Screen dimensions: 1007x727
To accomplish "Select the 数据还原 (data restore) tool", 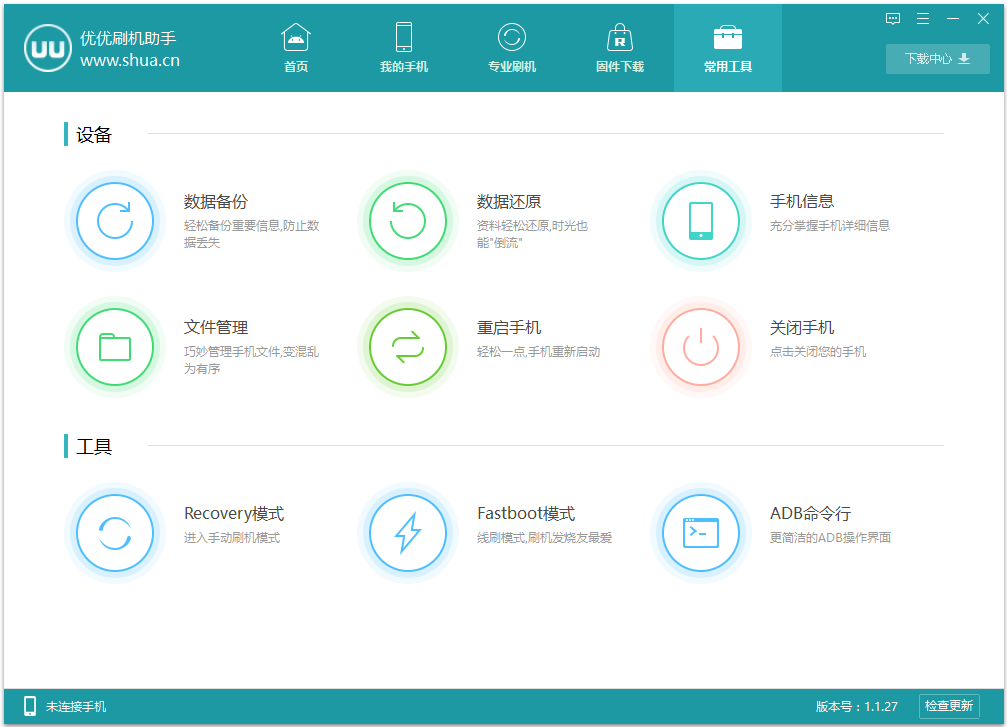I will (x=408, y=220).
